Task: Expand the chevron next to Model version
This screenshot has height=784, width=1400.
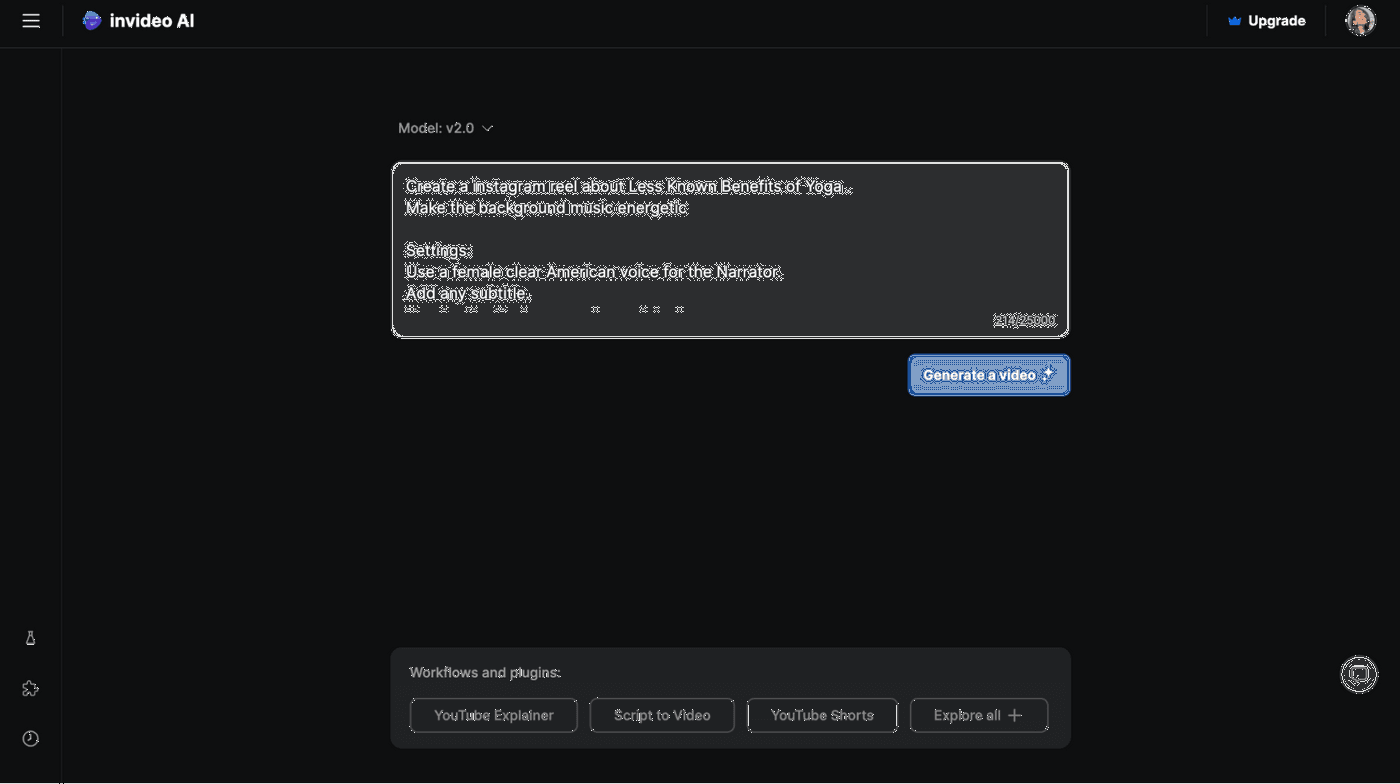Action: coord(487,128)
